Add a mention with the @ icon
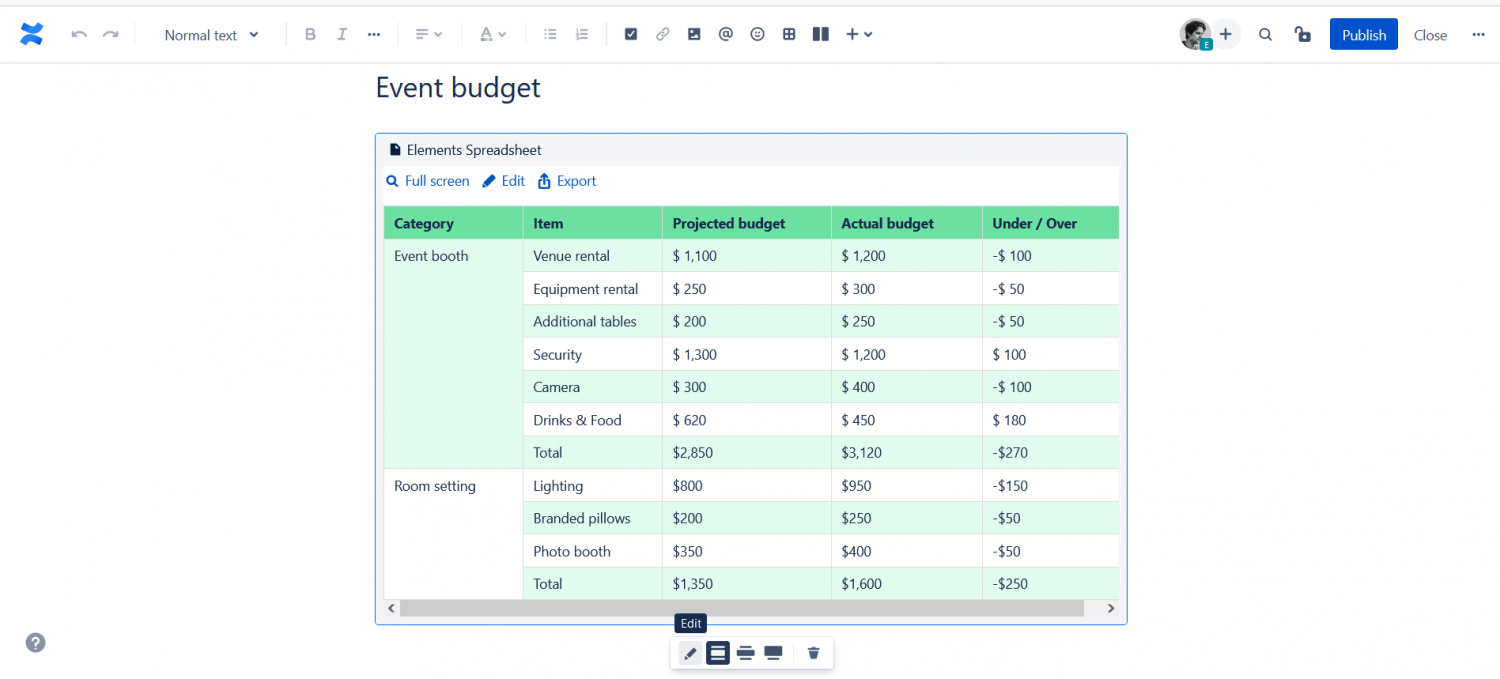 click(726, 34)
